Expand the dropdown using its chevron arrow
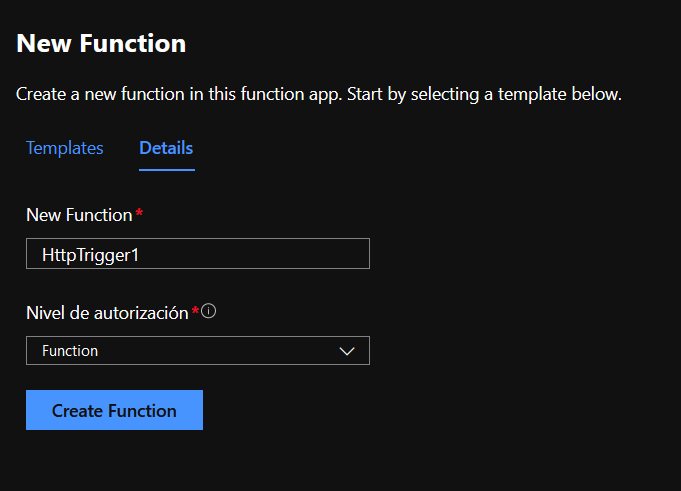This screenshot has height=491, width=681. 347,351
